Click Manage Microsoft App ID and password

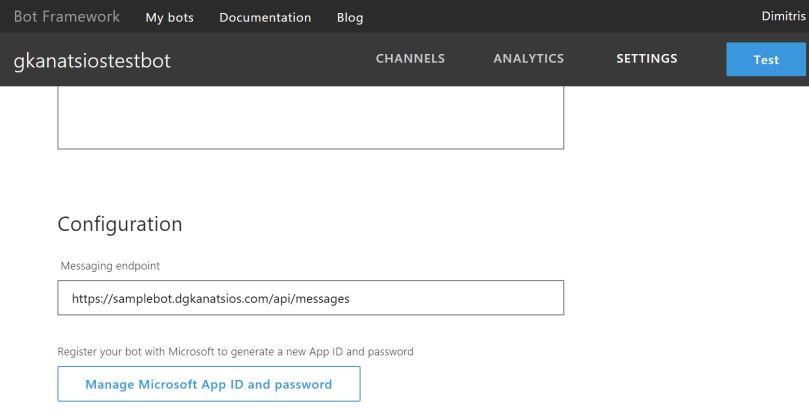(x=208, y=384)
